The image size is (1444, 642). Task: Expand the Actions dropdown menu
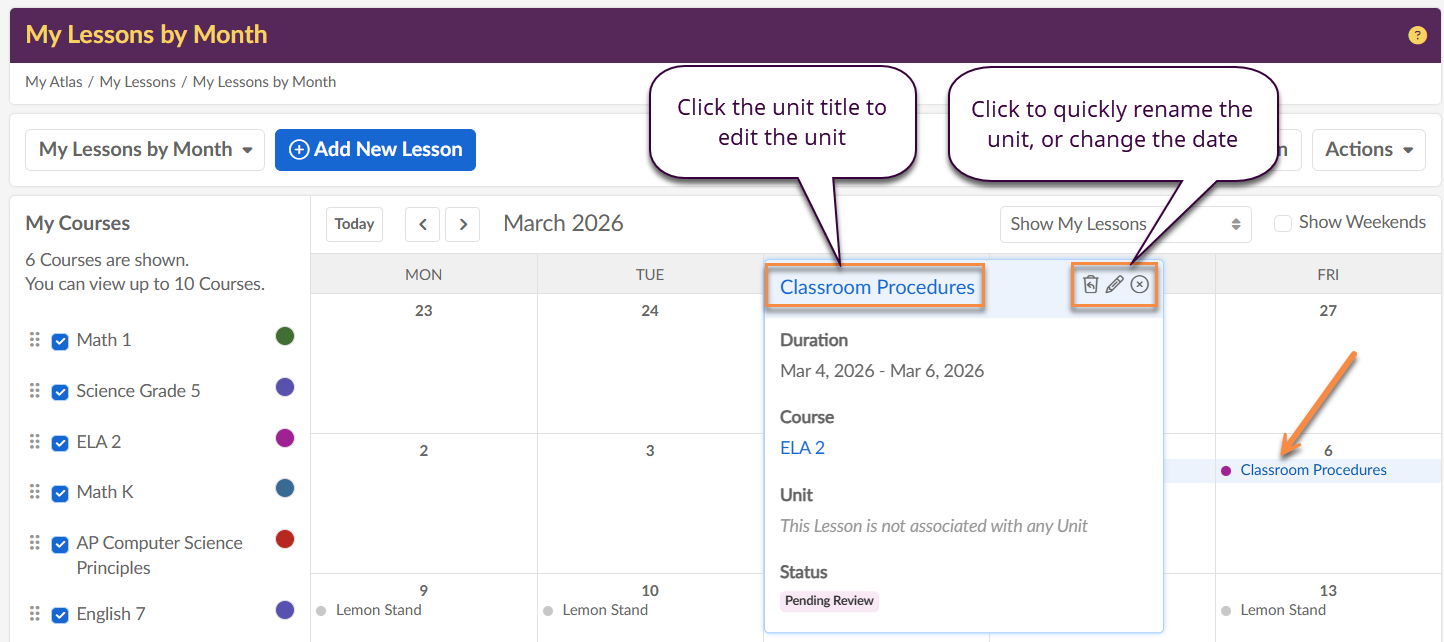click(x=1368, y=150)
